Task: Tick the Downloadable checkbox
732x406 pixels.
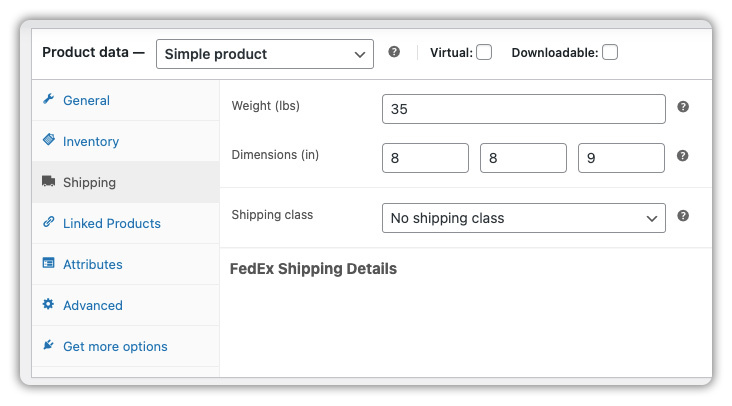Action: point(610,52)
